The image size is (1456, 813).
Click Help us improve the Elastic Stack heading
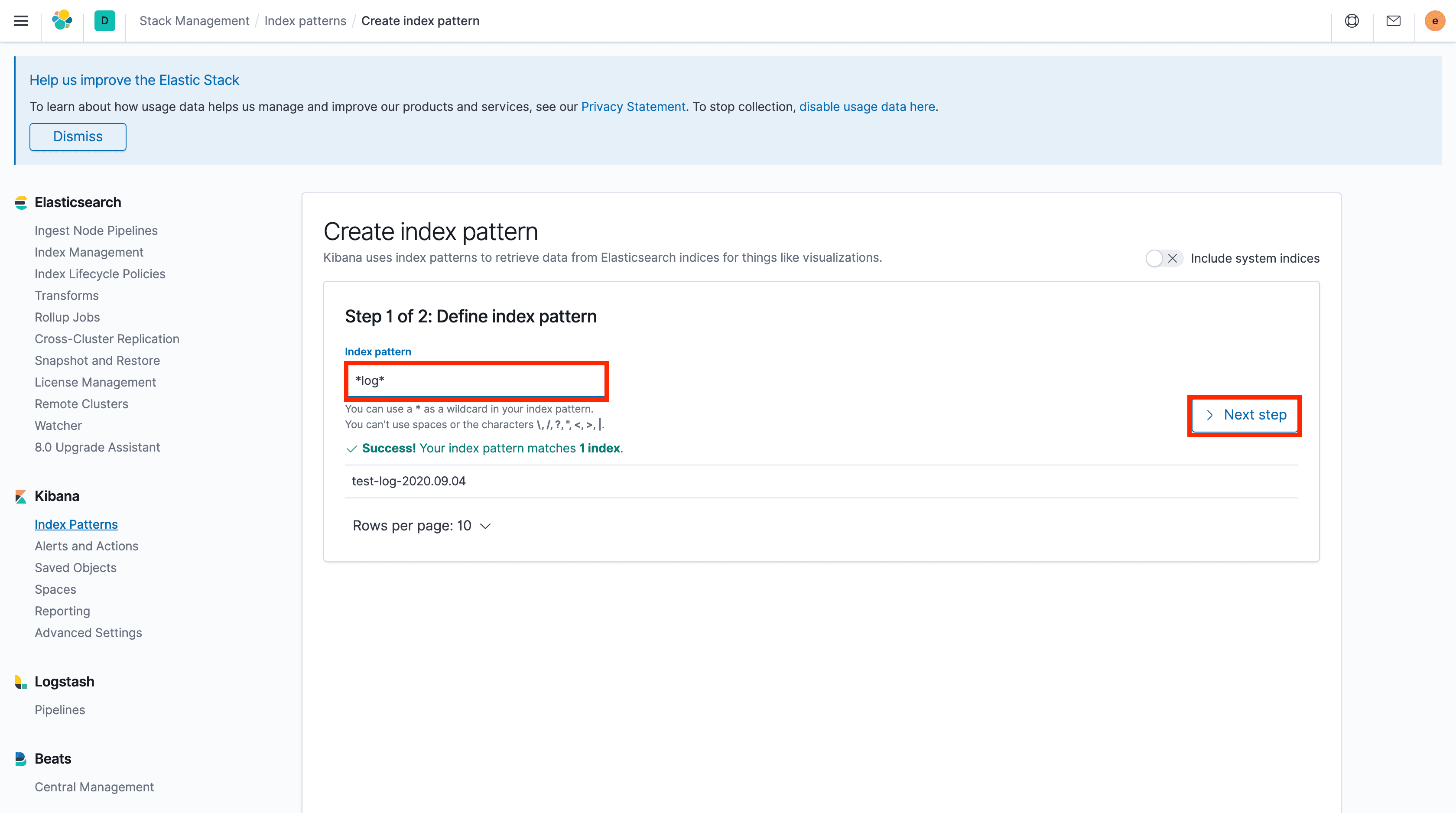tap(134, 80)
